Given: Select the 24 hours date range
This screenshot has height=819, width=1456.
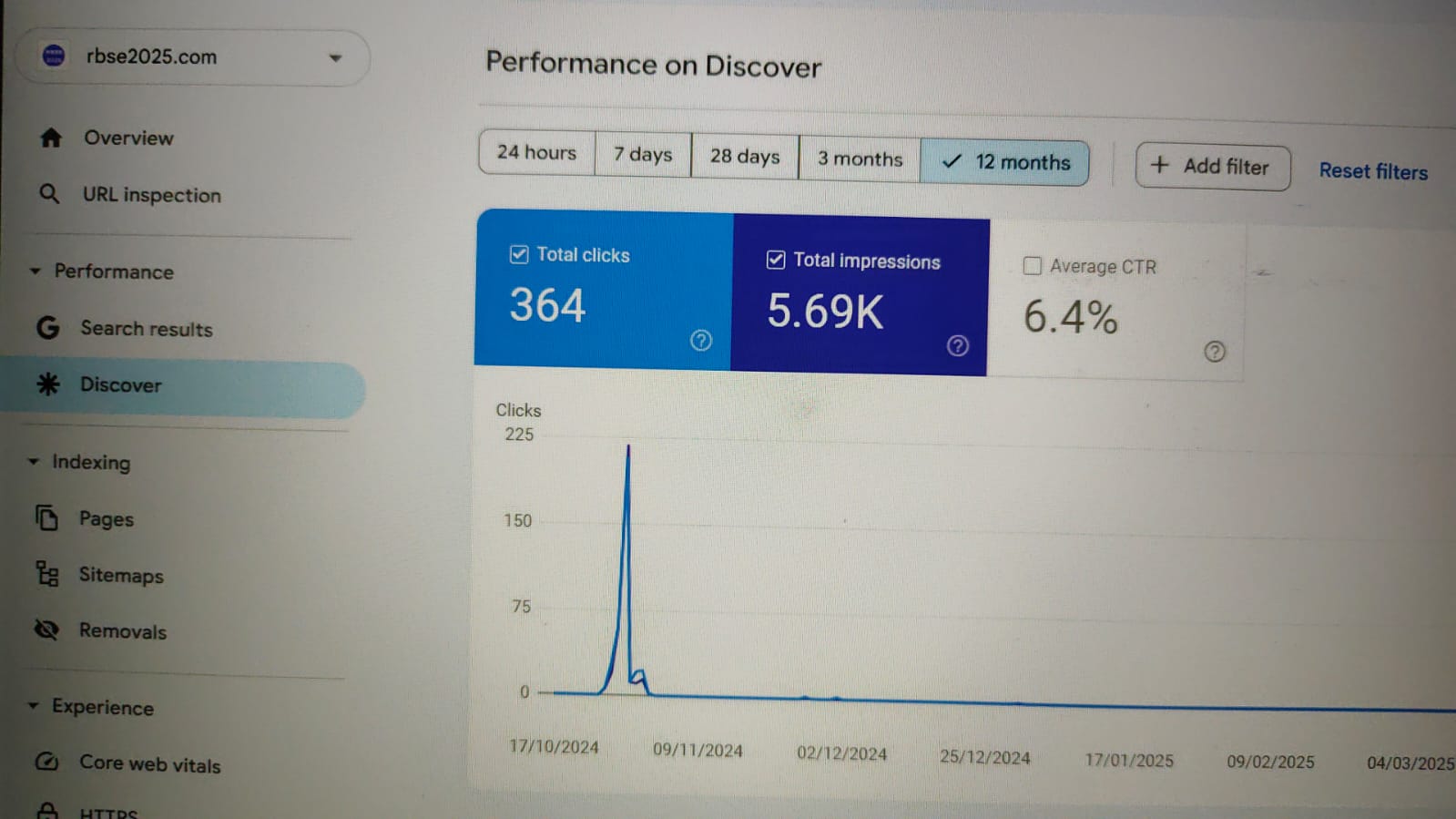Looking at the screenshot, I should coord(537,152).
